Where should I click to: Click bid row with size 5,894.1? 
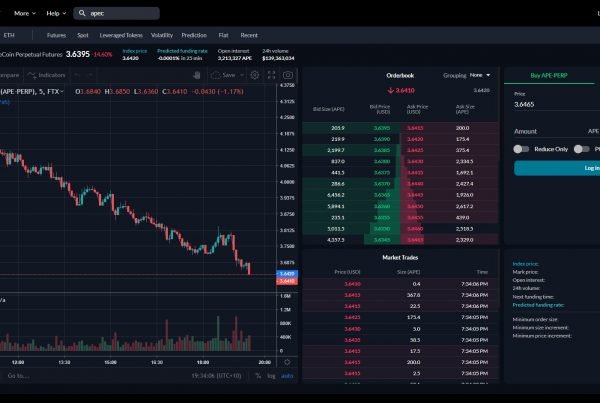(351, 206)
